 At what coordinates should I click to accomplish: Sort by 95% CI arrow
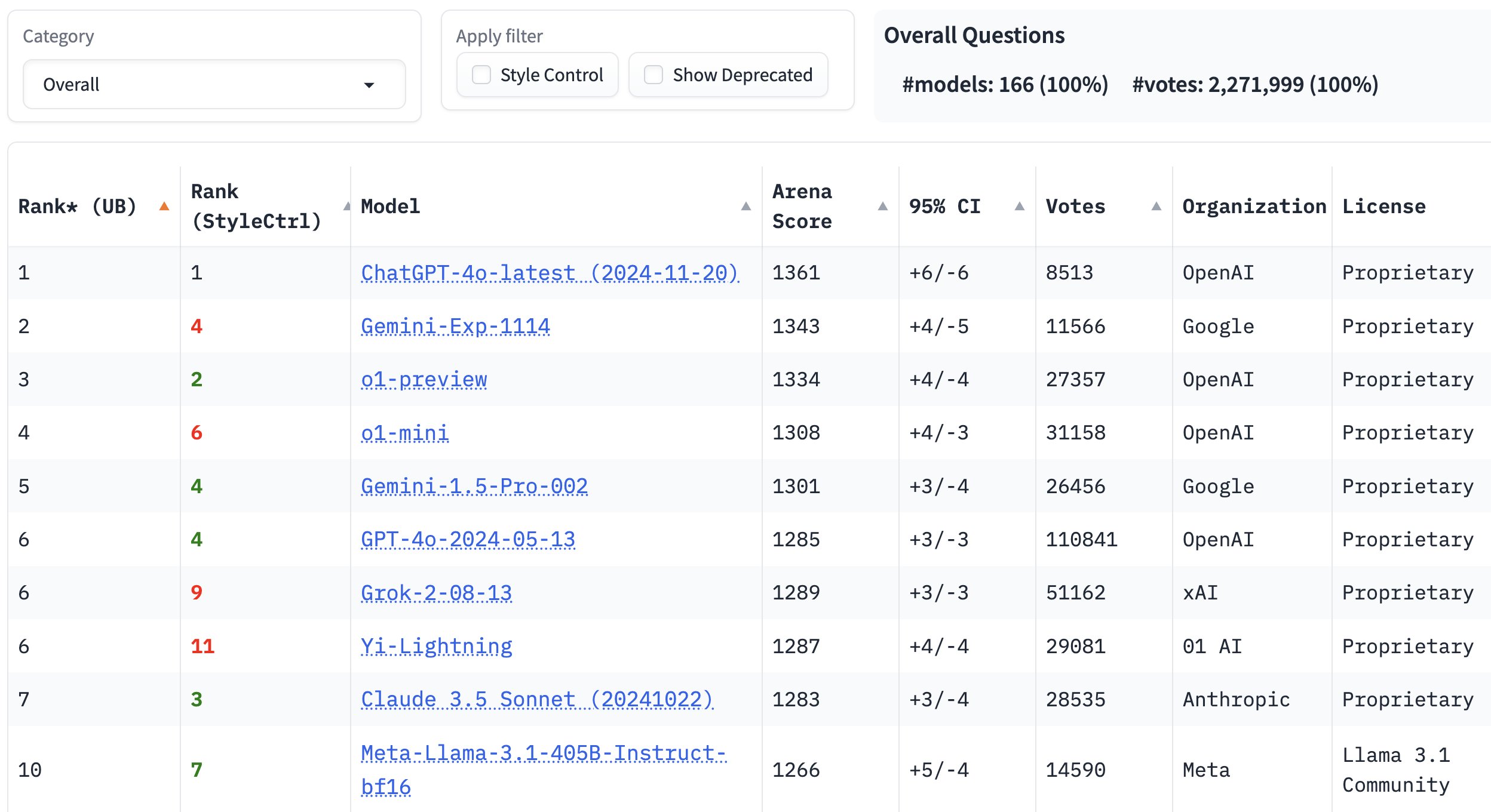[1019, 207]
